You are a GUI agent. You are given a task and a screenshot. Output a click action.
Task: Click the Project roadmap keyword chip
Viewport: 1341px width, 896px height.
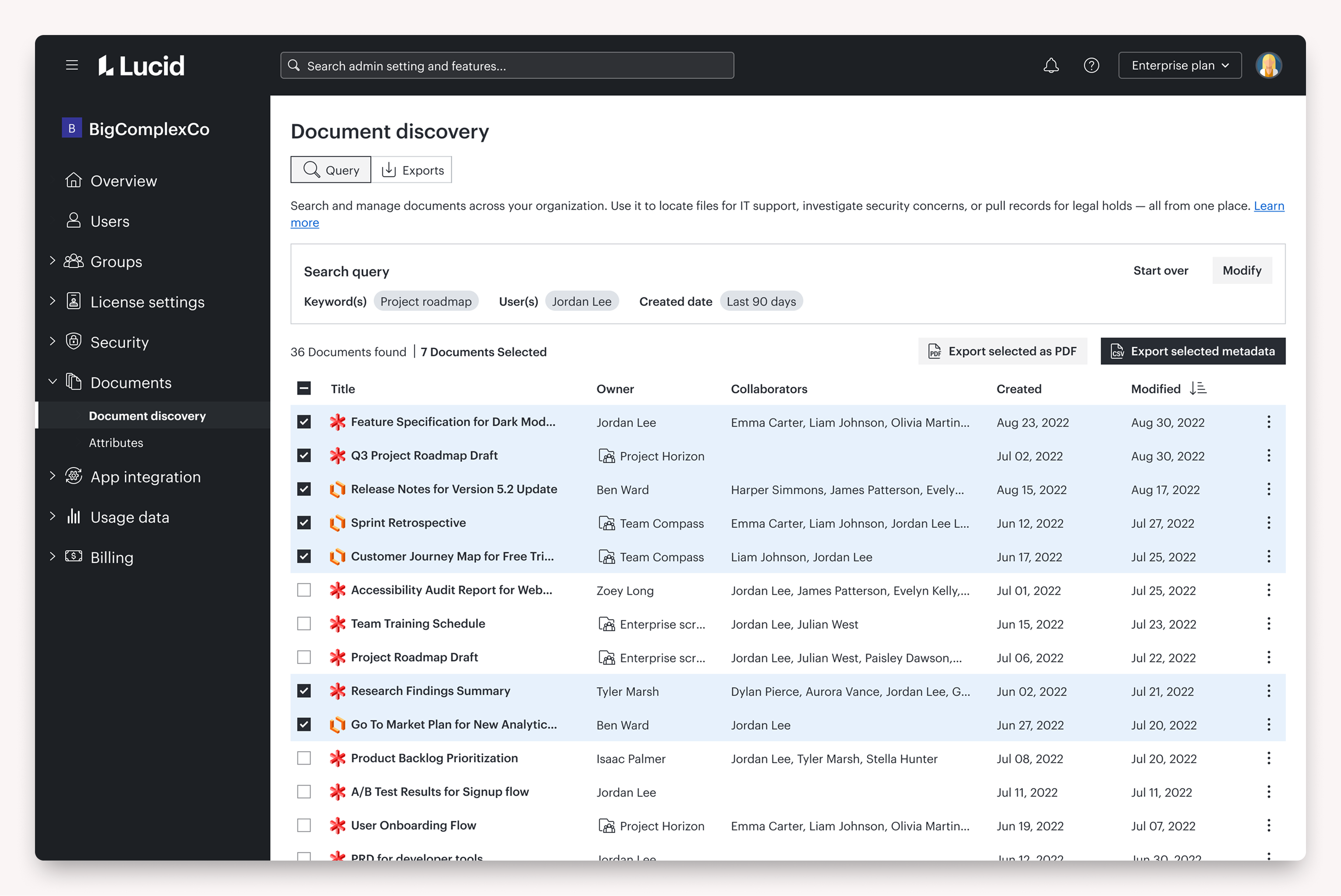click(x=426, y=302)
